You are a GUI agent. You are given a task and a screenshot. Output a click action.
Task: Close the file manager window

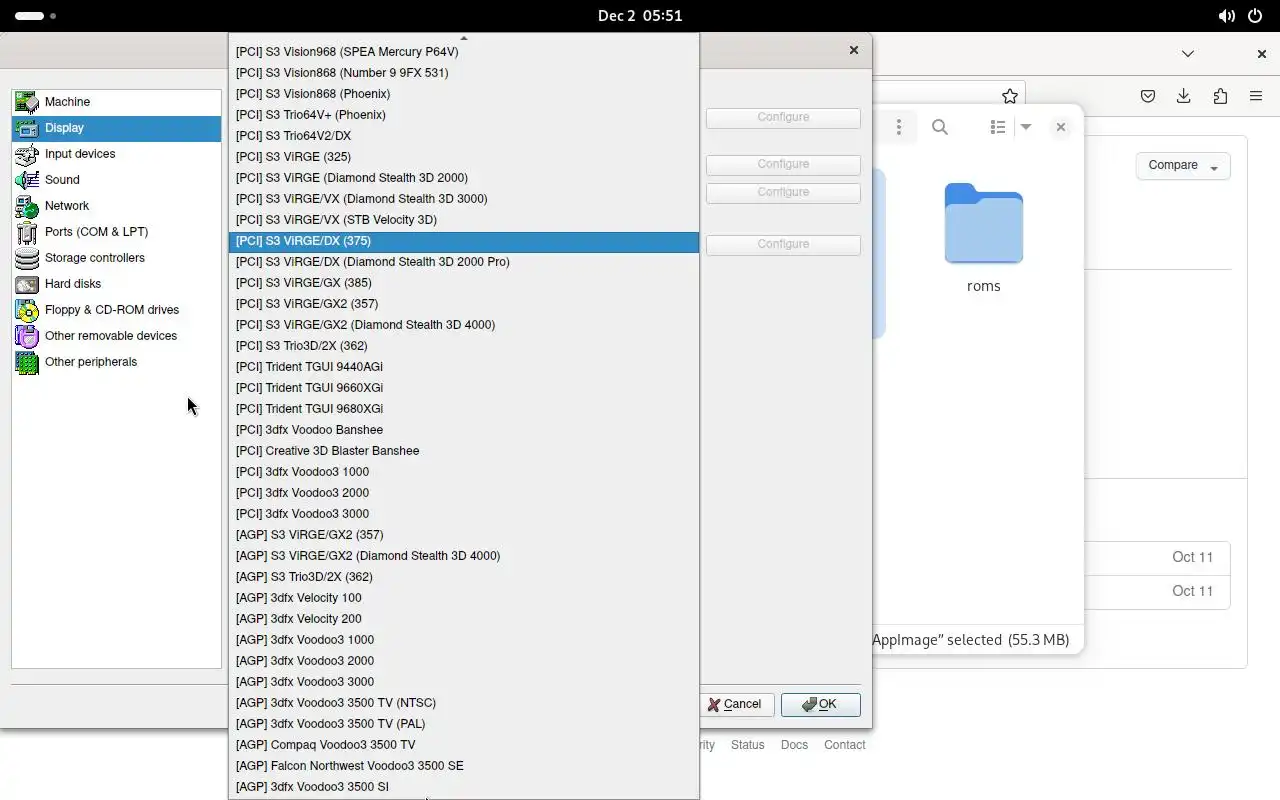click(x=1061, y=127)
